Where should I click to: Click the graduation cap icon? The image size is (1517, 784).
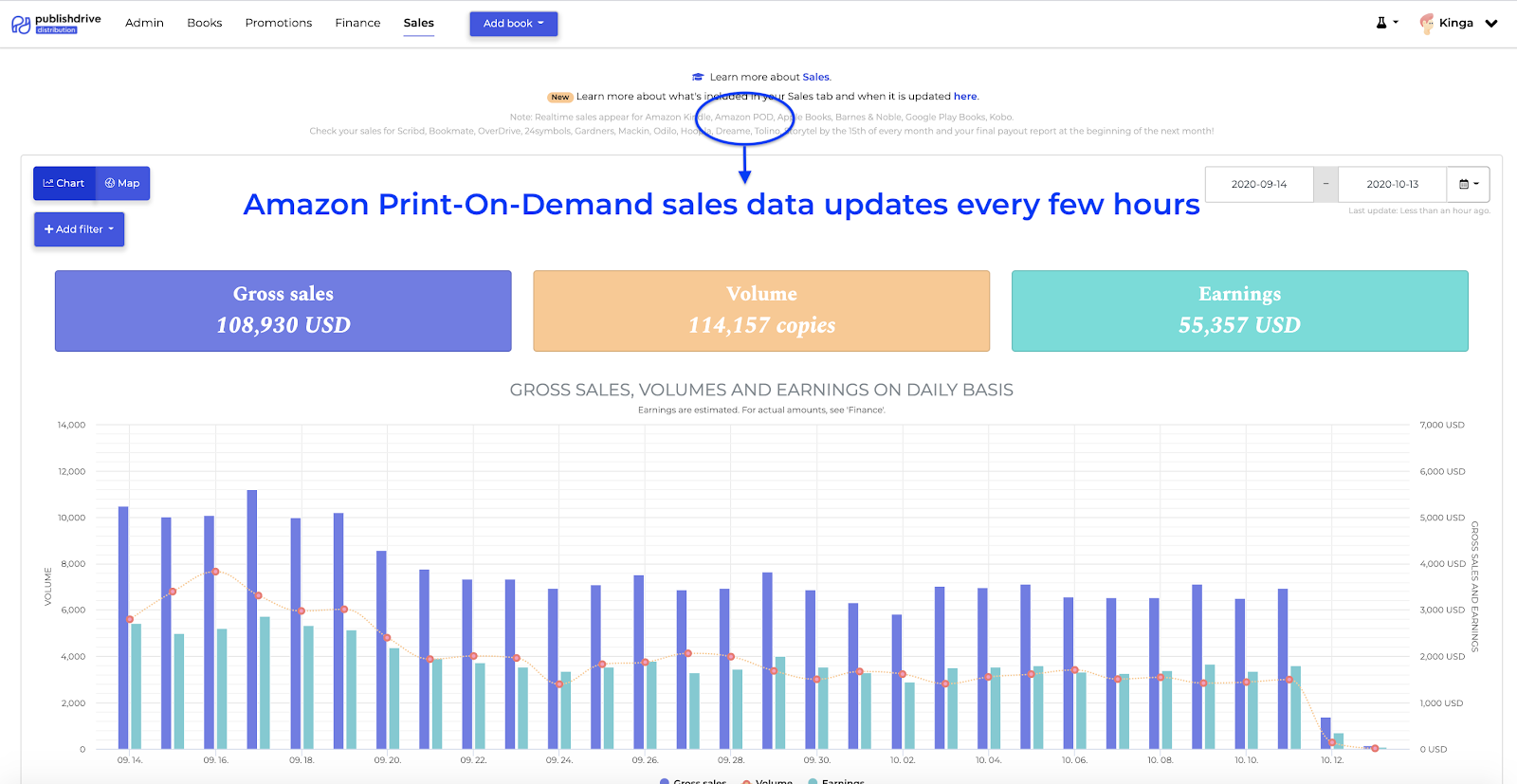click(x=698, y=77)
